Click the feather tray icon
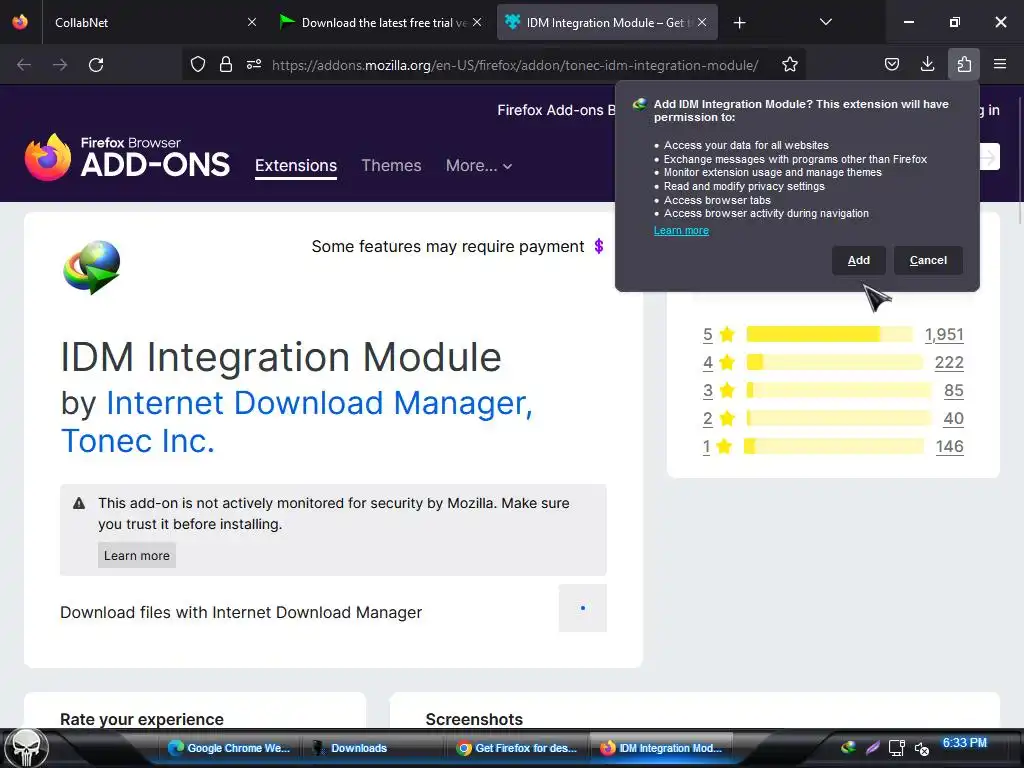Screen dimensions: 1024x768 pos(873,748)
